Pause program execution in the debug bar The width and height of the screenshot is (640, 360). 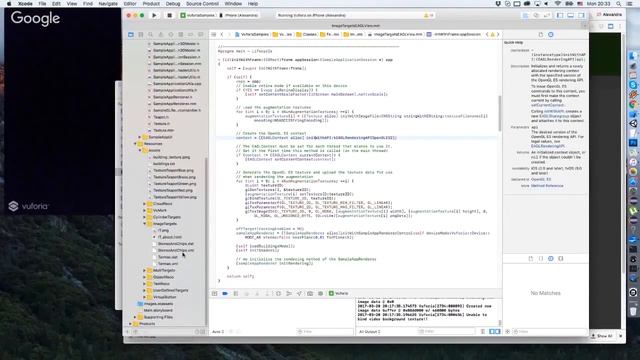pos(236,293)
